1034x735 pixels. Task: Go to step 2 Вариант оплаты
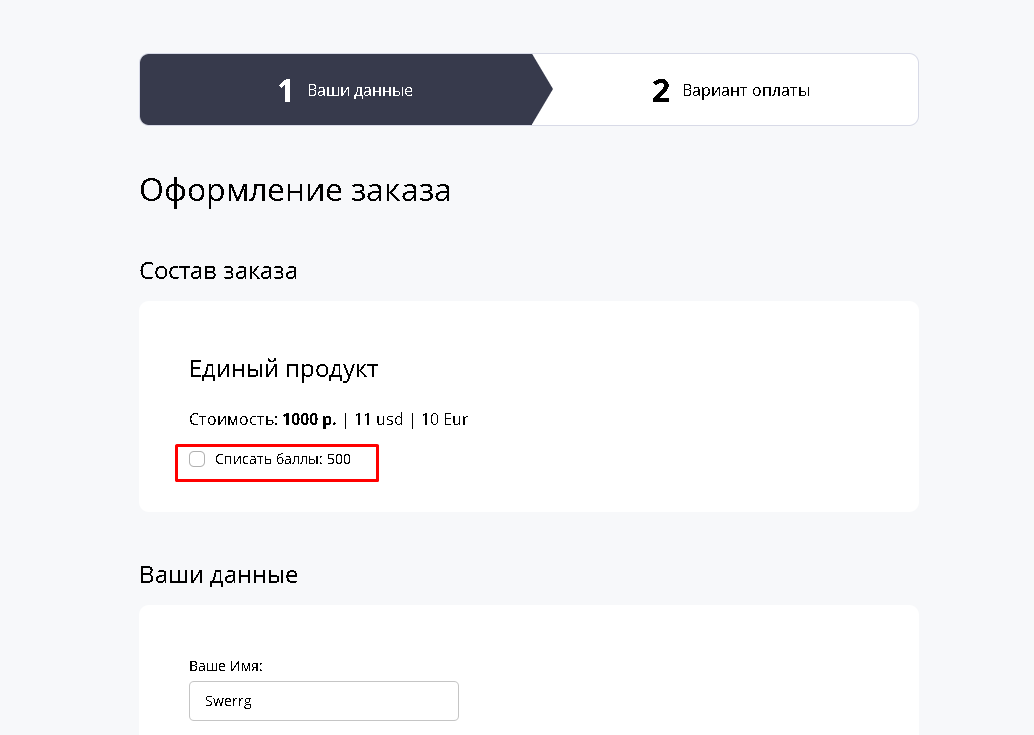pos(731,90)
